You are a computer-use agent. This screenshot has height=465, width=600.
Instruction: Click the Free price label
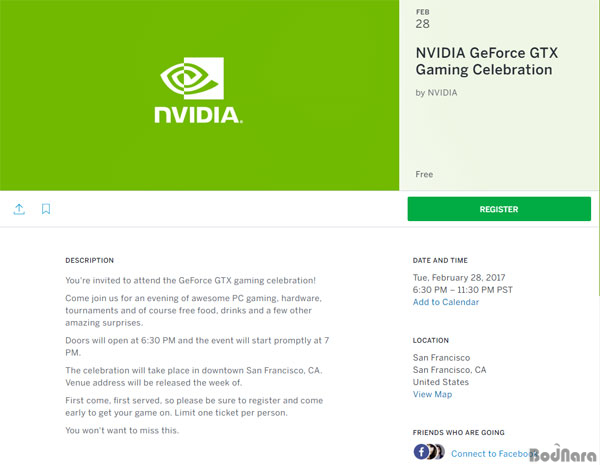424,174
